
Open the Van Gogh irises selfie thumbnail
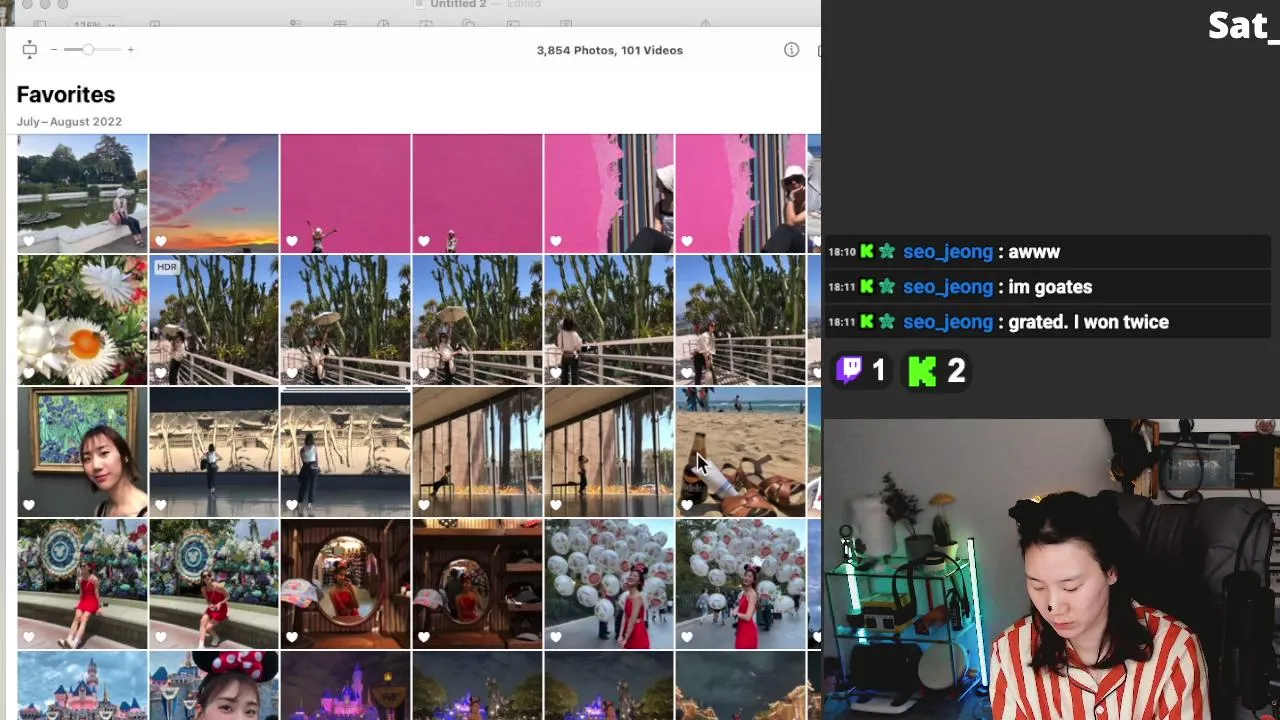point(82,452)
